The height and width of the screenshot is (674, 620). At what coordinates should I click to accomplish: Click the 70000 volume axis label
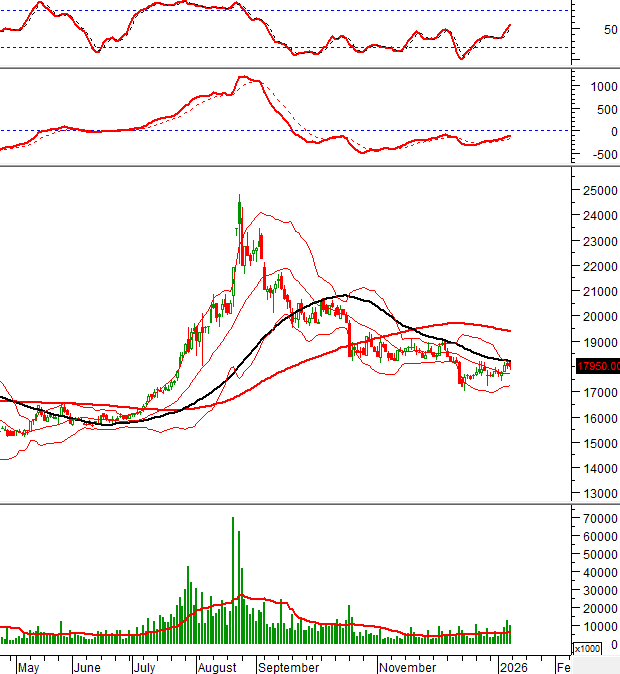point(596,519)
